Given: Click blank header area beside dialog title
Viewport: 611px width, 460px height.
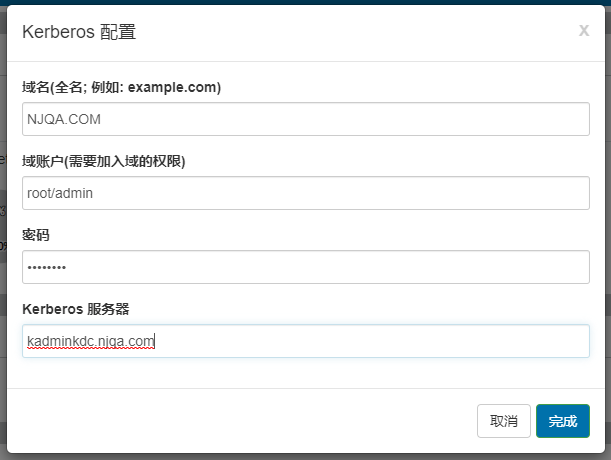Looking at the screenshot, I should pyautogui.click(x=350, y=32).
